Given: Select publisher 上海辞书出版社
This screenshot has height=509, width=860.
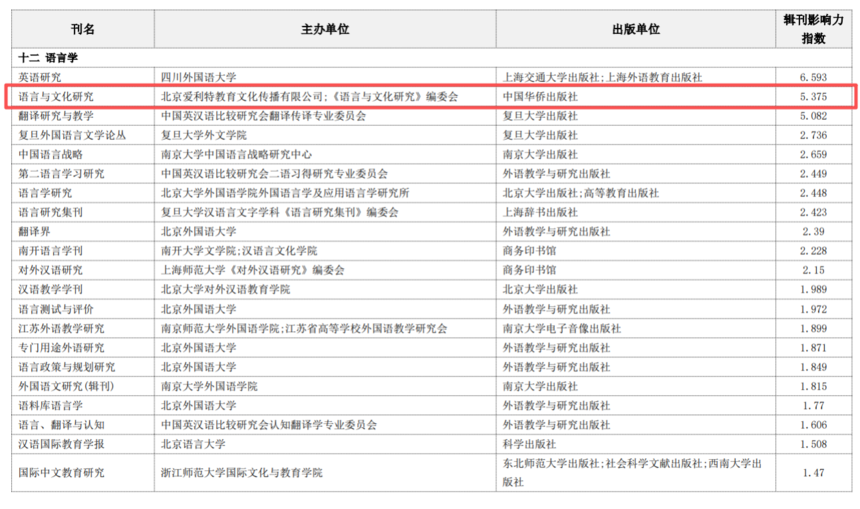Looking at the screenshot, I should tap(540, 212).
